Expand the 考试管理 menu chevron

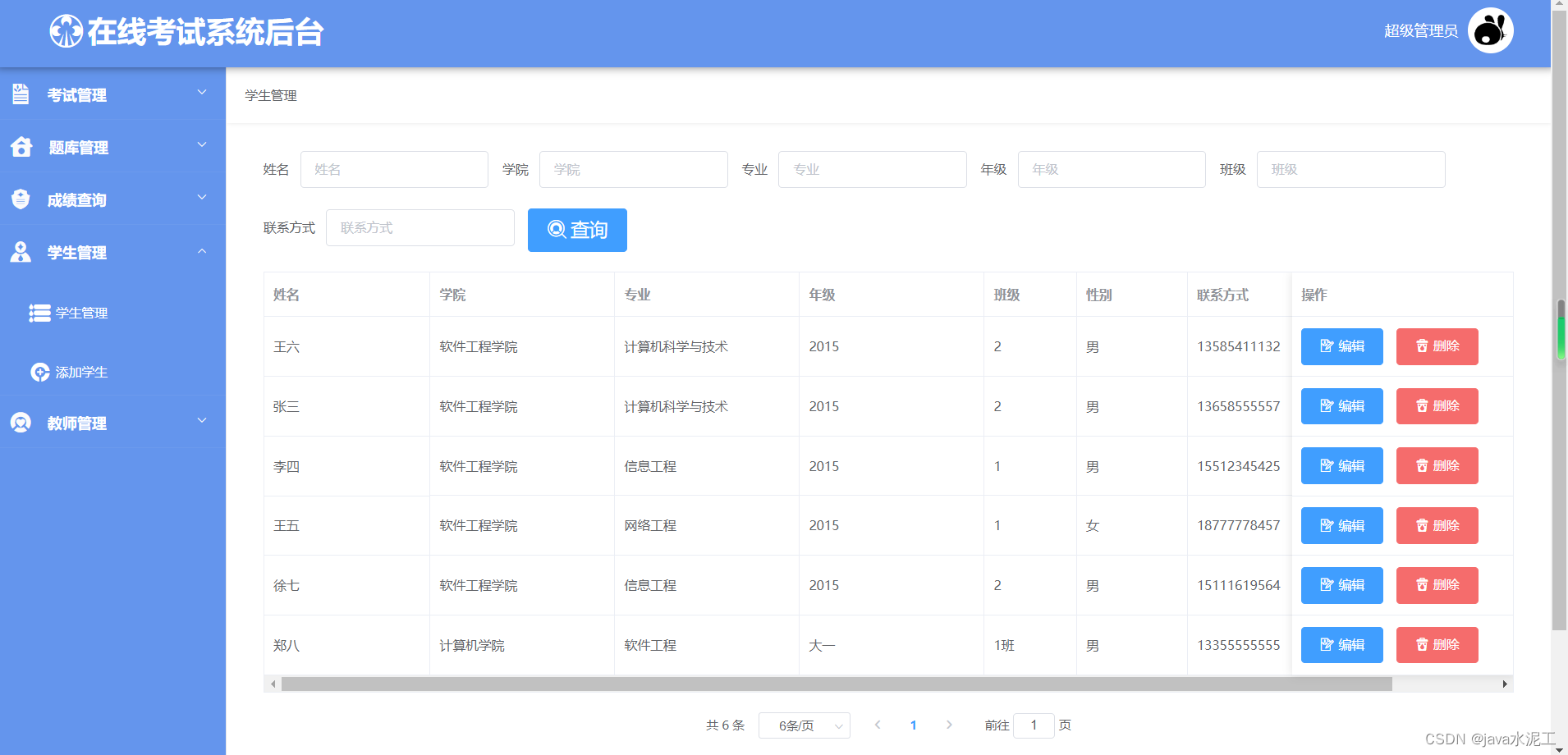(202, 93)
